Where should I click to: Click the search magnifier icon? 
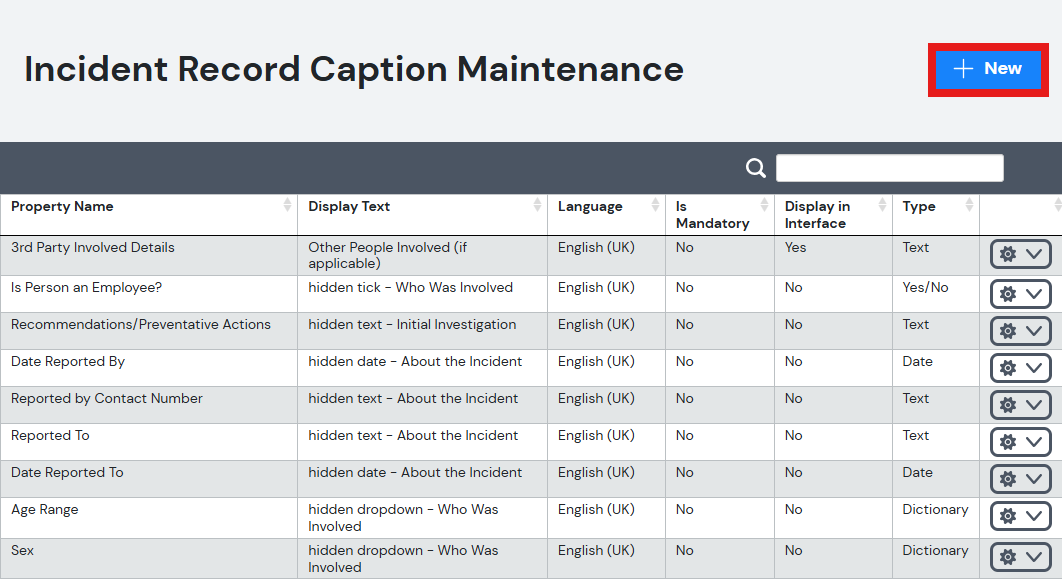tap(755, 168)
